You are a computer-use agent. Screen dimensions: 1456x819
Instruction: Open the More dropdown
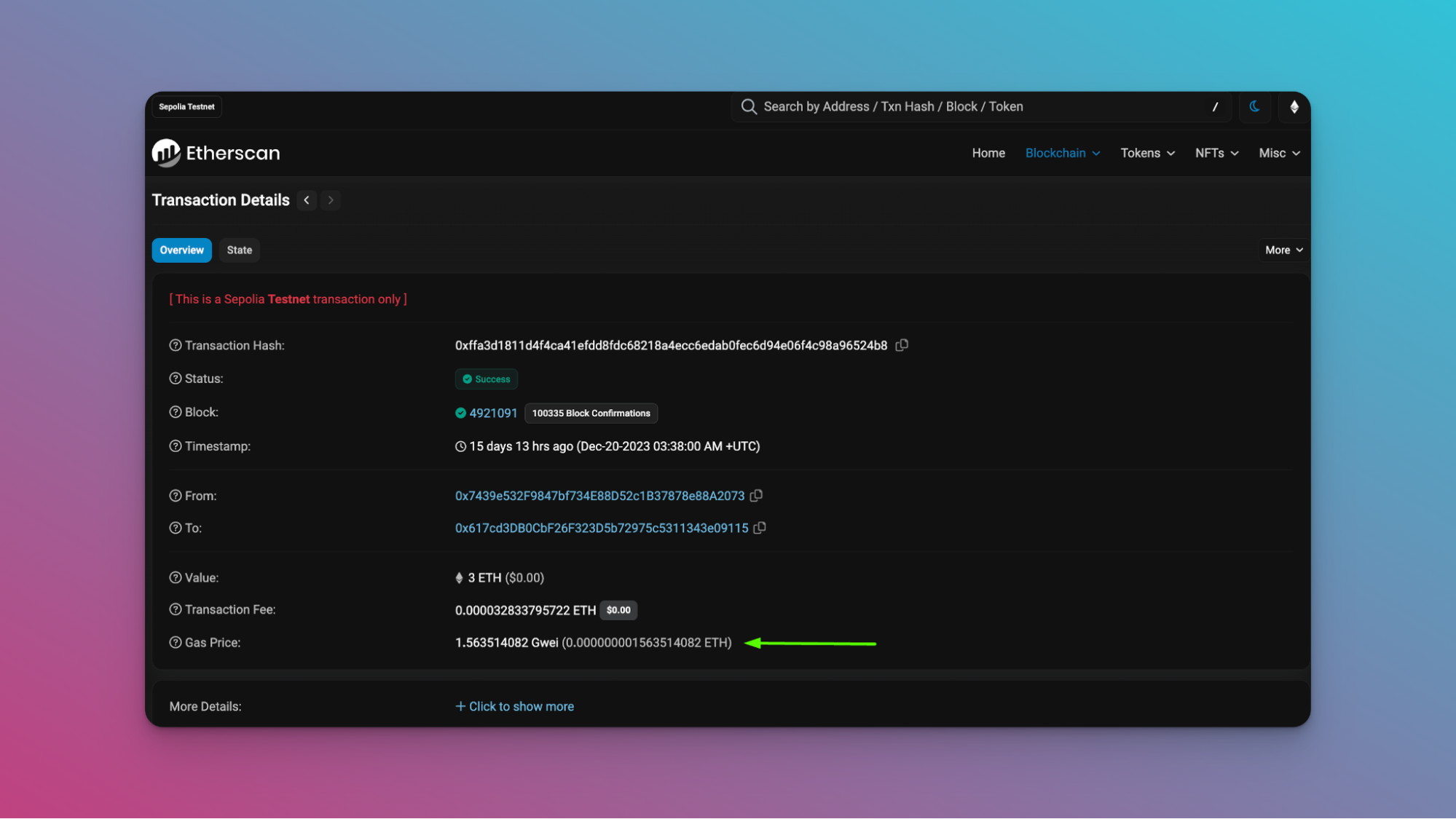tap(1283, 250)
